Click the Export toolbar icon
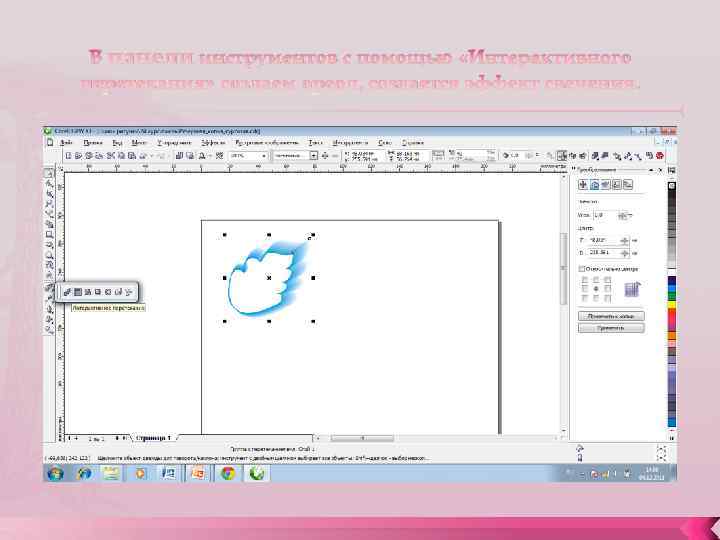Viewport: 720px width, 540px height. point(190,156)
